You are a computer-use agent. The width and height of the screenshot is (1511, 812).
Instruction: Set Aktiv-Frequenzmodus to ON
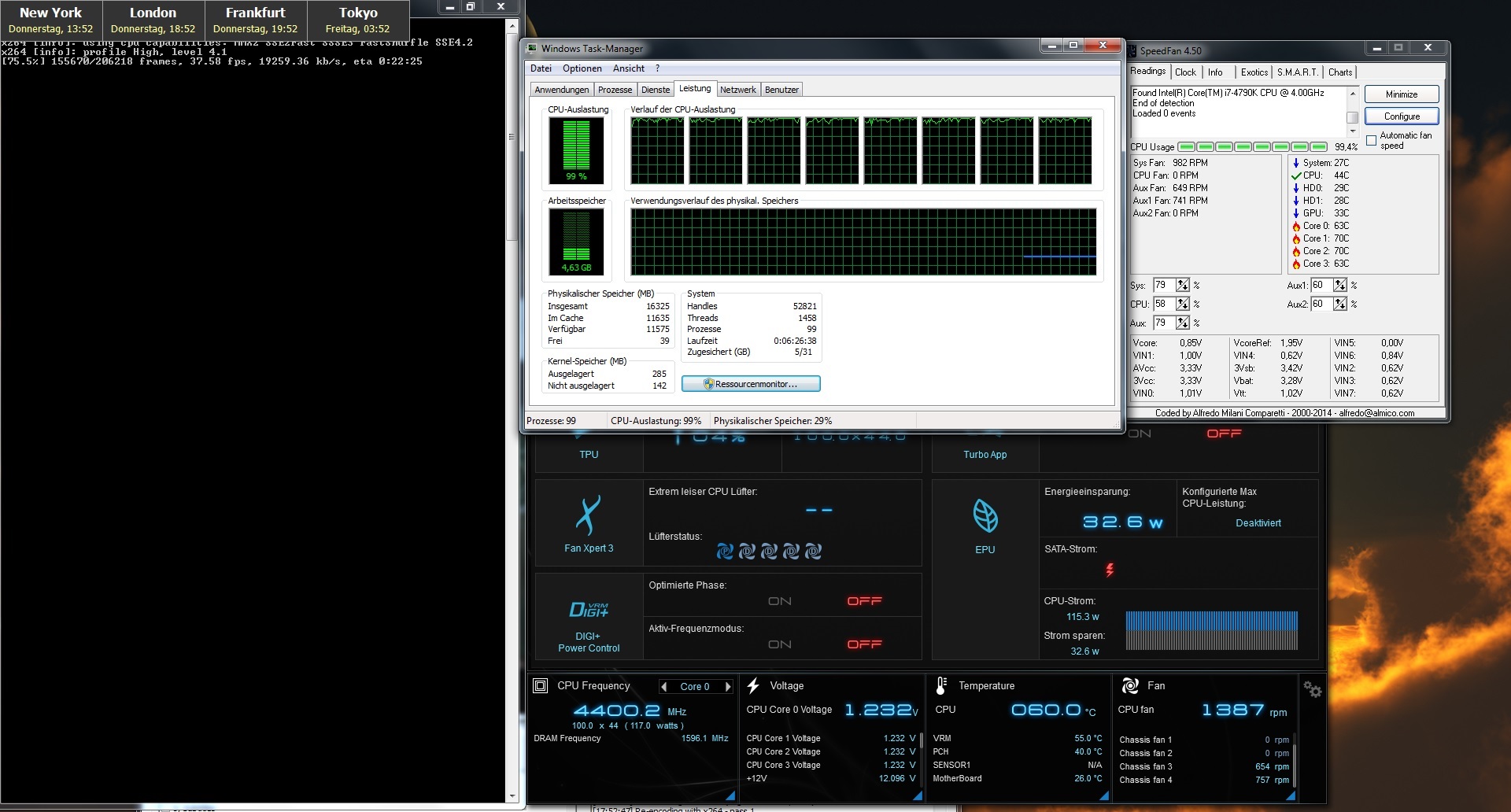pyautogui.click(x=780, y=644)
